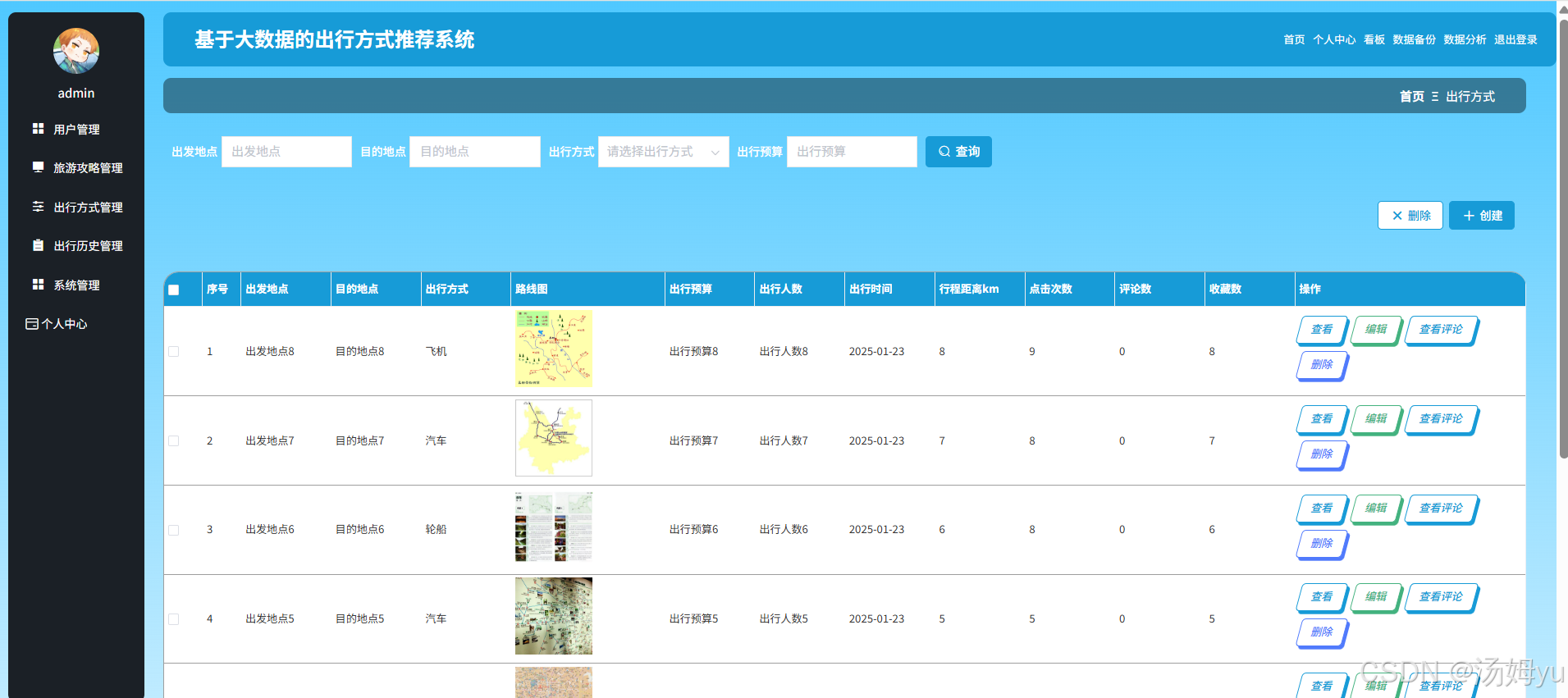Image resolution: width=1568 pixels, height=698 pixels.
Task: Click 查看评论 for row 出发地点8
Action: click(1441, 330)
